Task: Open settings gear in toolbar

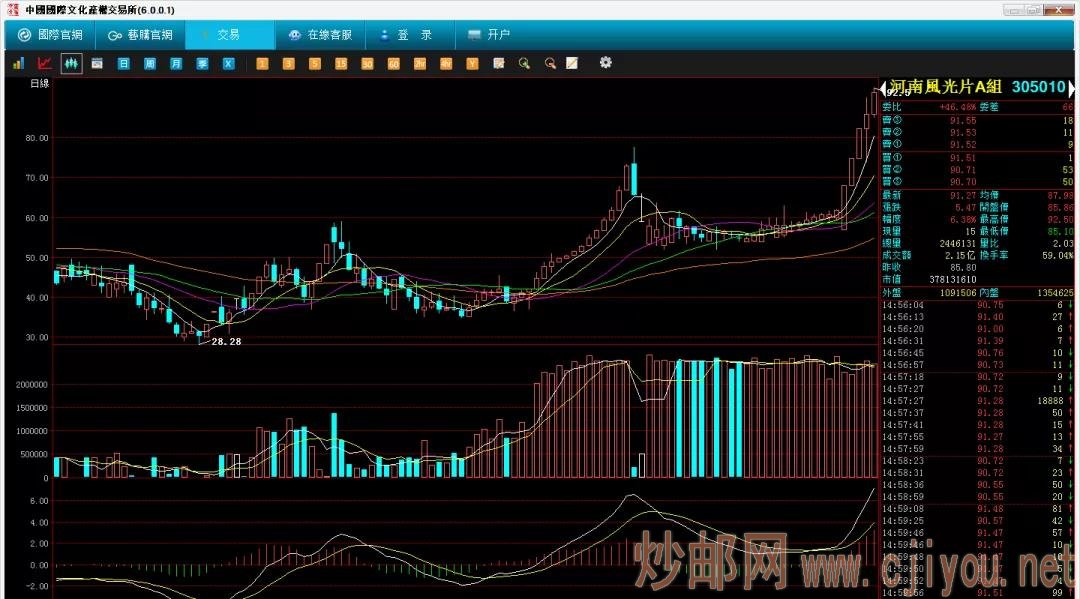Action: pyautogui.click(x=605, y=63)
